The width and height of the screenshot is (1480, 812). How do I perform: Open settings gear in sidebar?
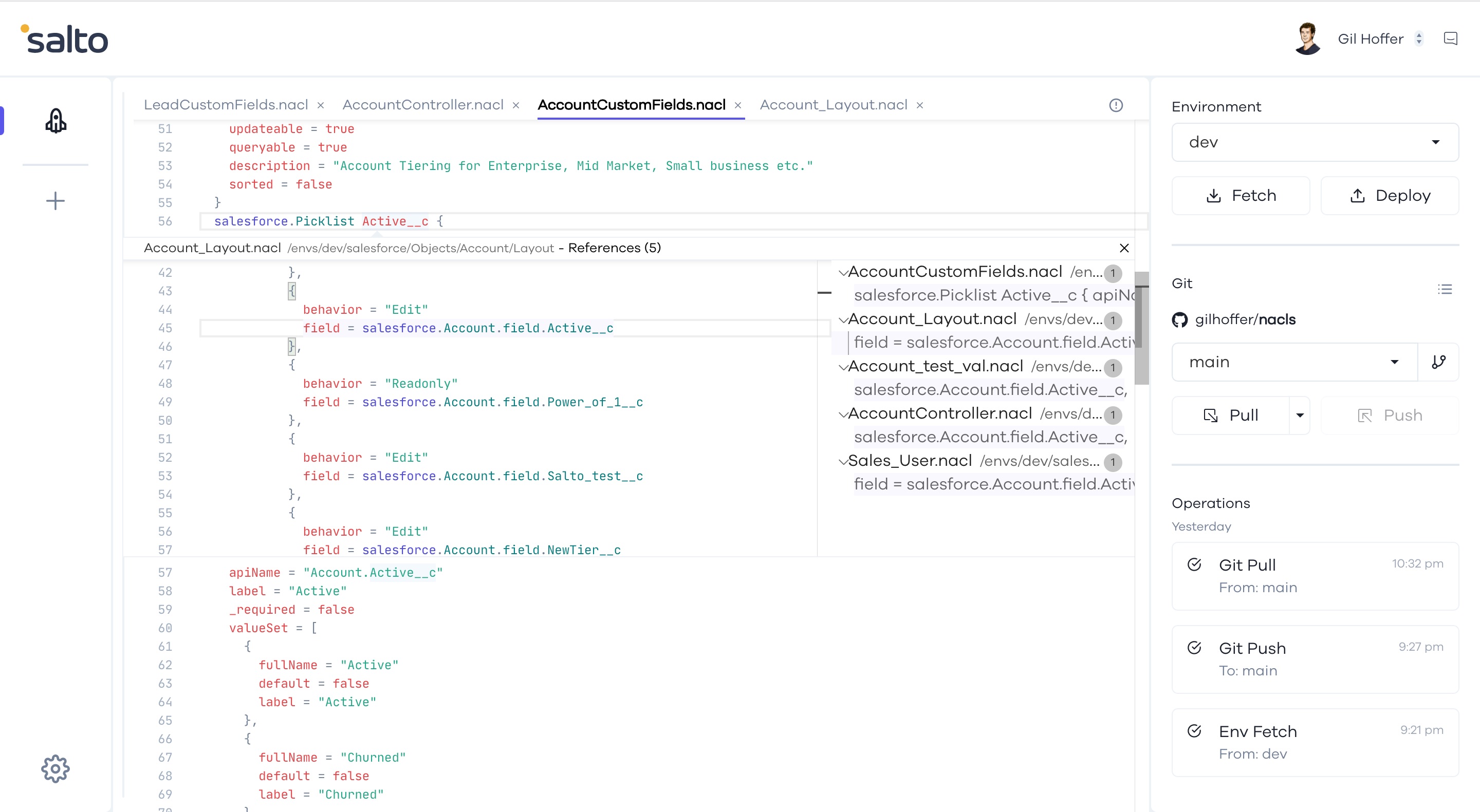tap(55, 768)
